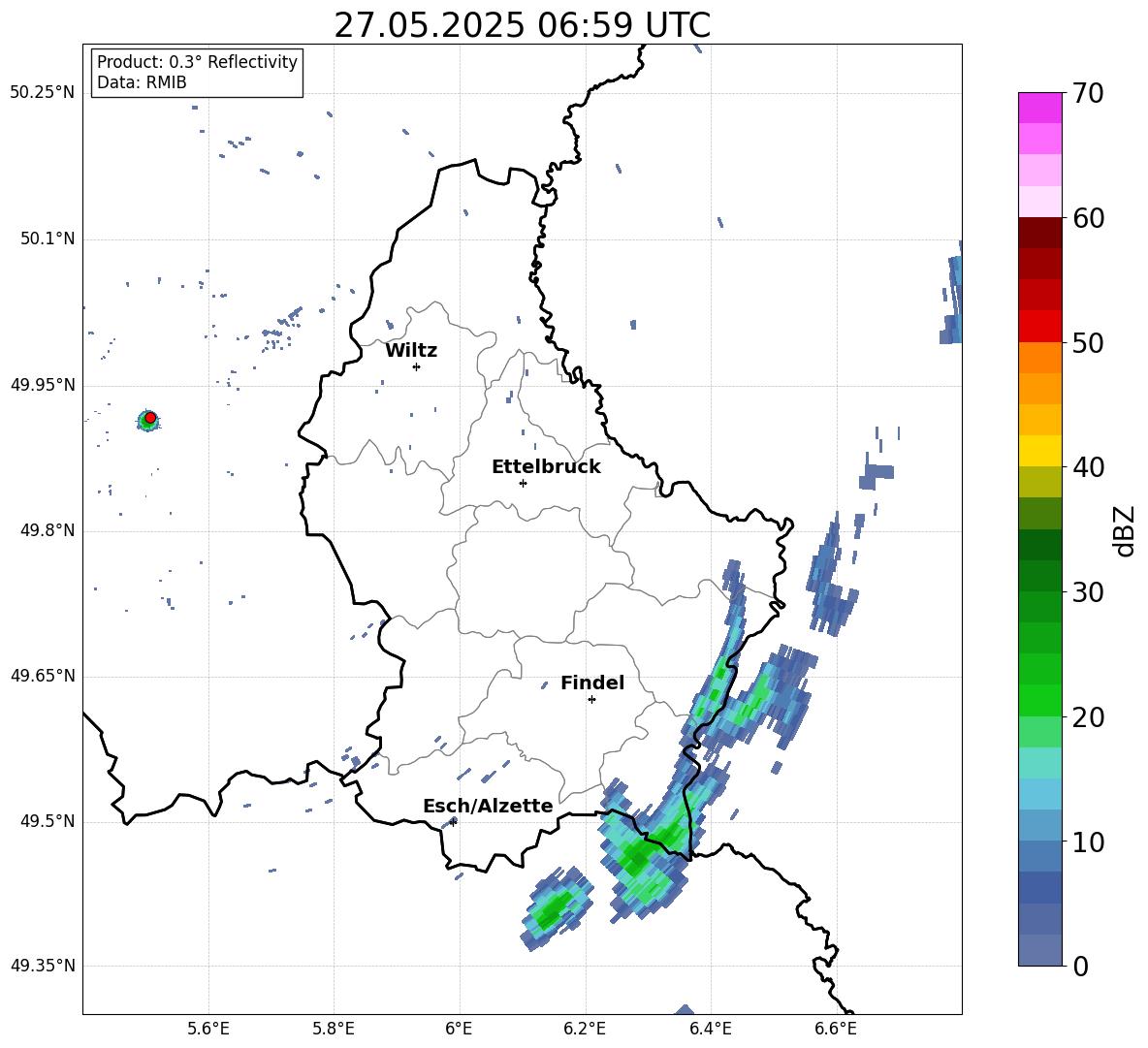Click the 6.2°E longitude label
This screenshot has height=1048, width=1148.
[585, 1029]
